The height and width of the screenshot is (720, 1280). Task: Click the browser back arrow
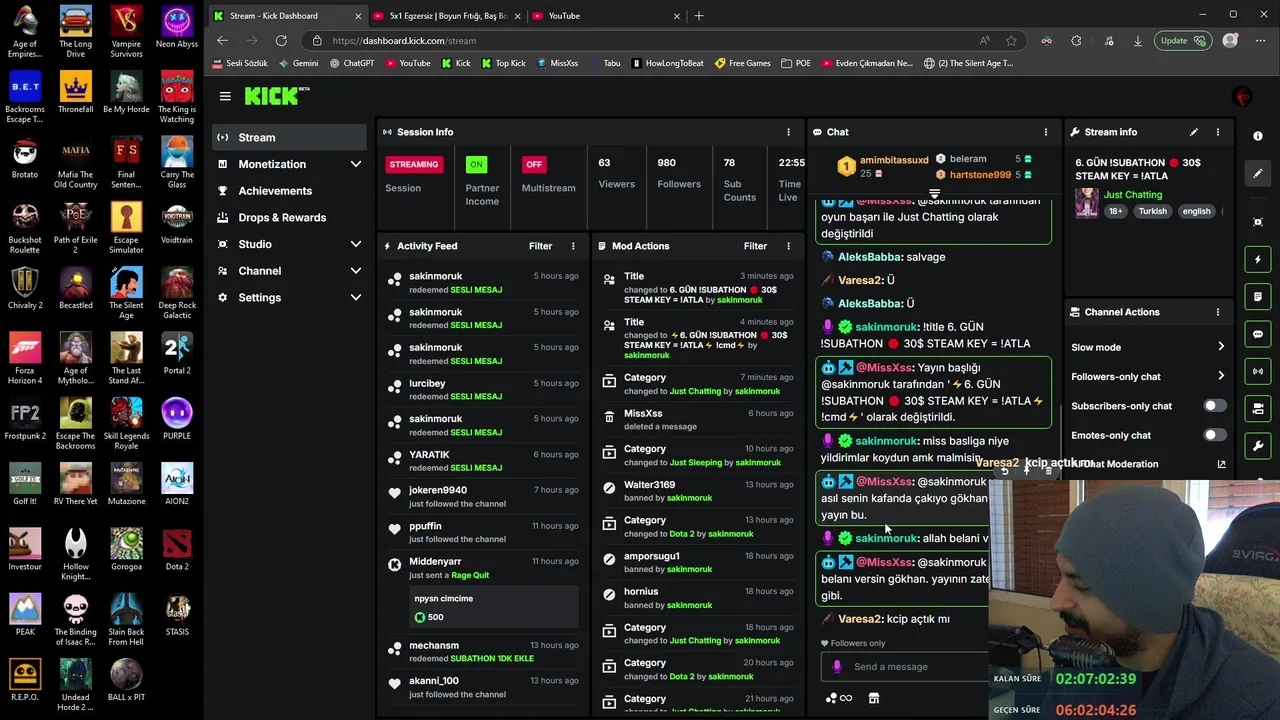222,41
